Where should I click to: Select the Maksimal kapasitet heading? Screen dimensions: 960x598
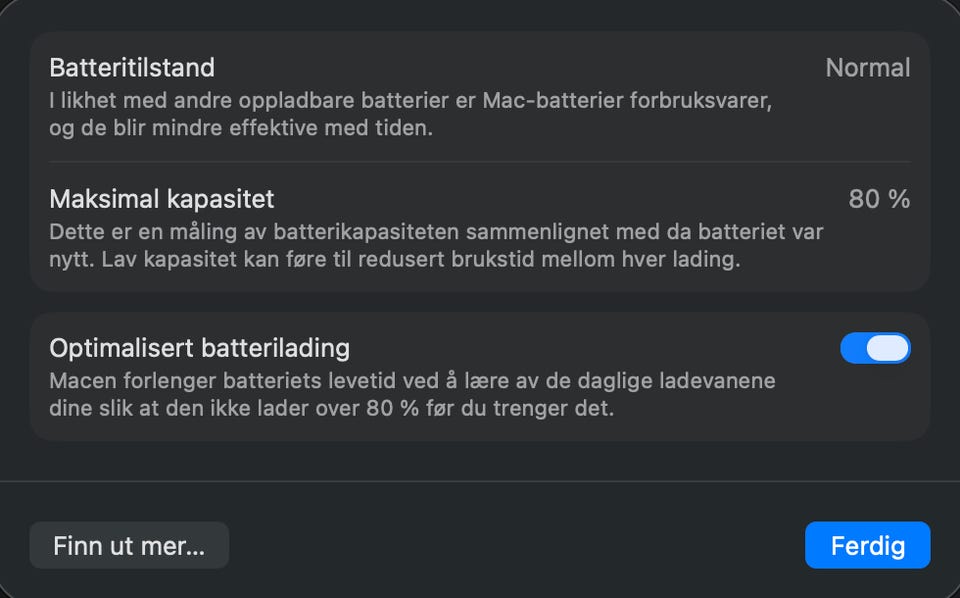[x=162, y=199]
